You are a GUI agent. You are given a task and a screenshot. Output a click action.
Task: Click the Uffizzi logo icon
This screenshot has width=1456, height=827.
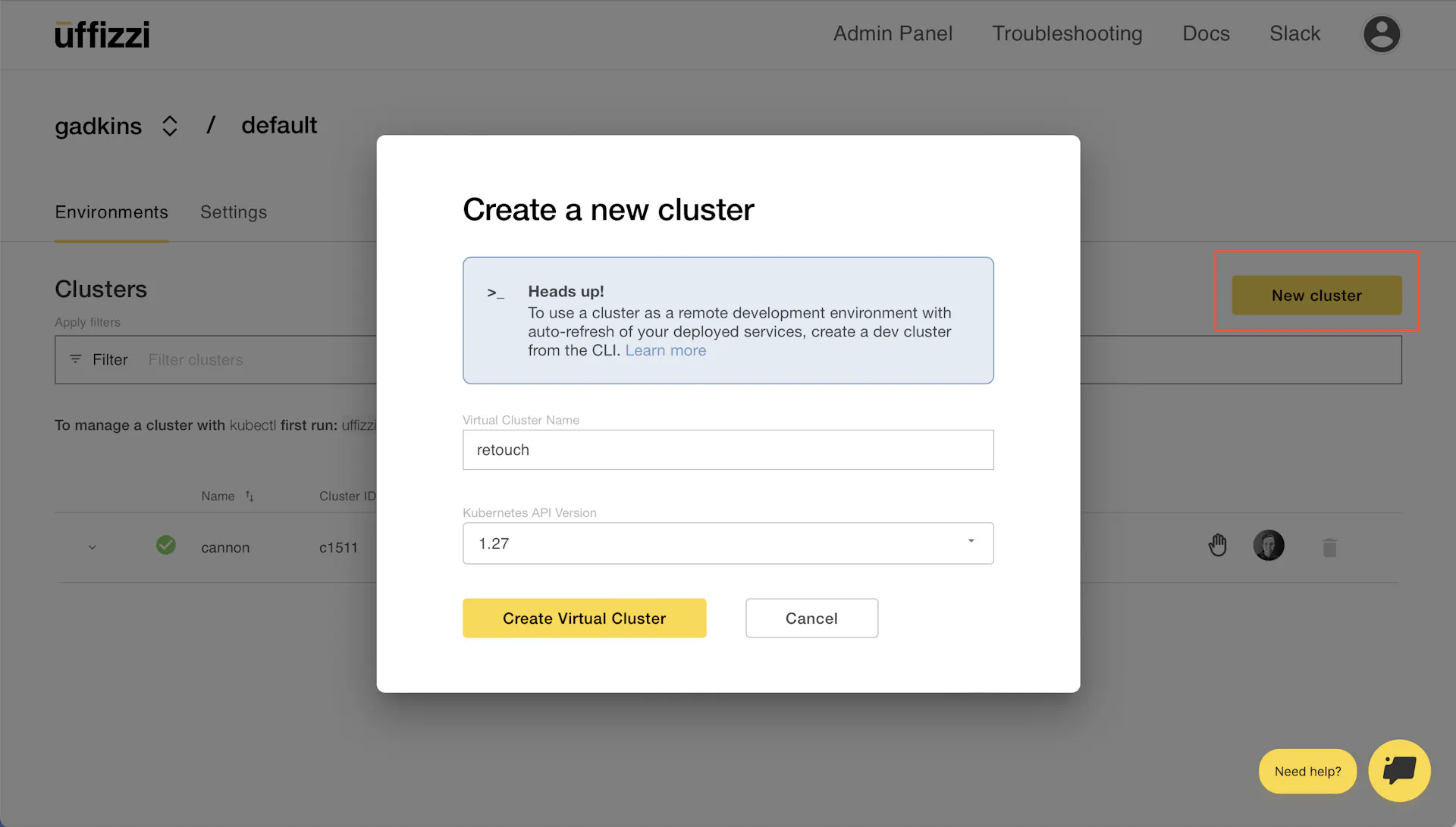[x=101, y=33]
